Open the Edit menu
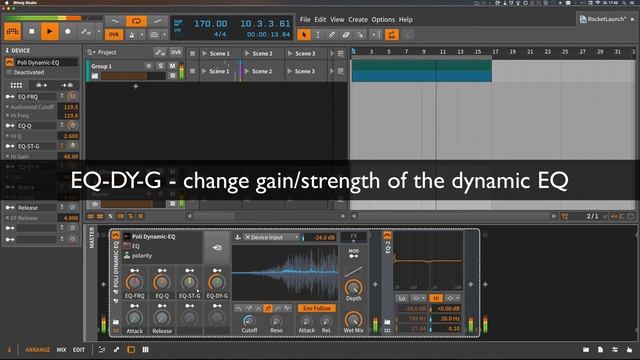The width and height of the screenshot is (640, 360). click(x=320, y=20)
